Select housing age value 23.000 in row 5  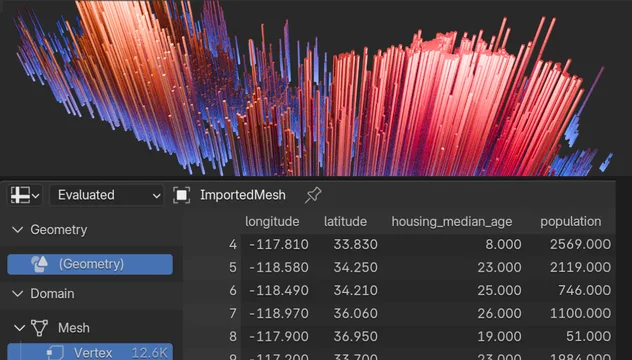coord(499,267)
